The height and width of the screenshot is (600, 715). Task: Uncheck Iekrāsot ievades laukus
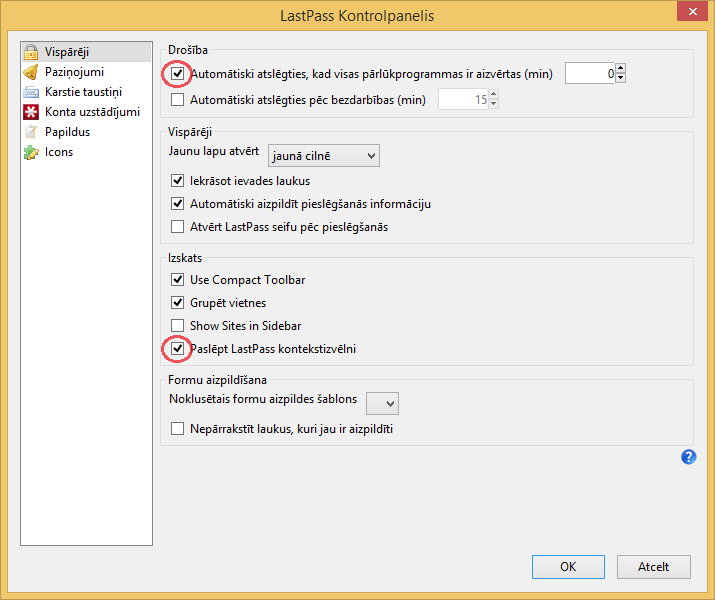click(x=177, y=181)
